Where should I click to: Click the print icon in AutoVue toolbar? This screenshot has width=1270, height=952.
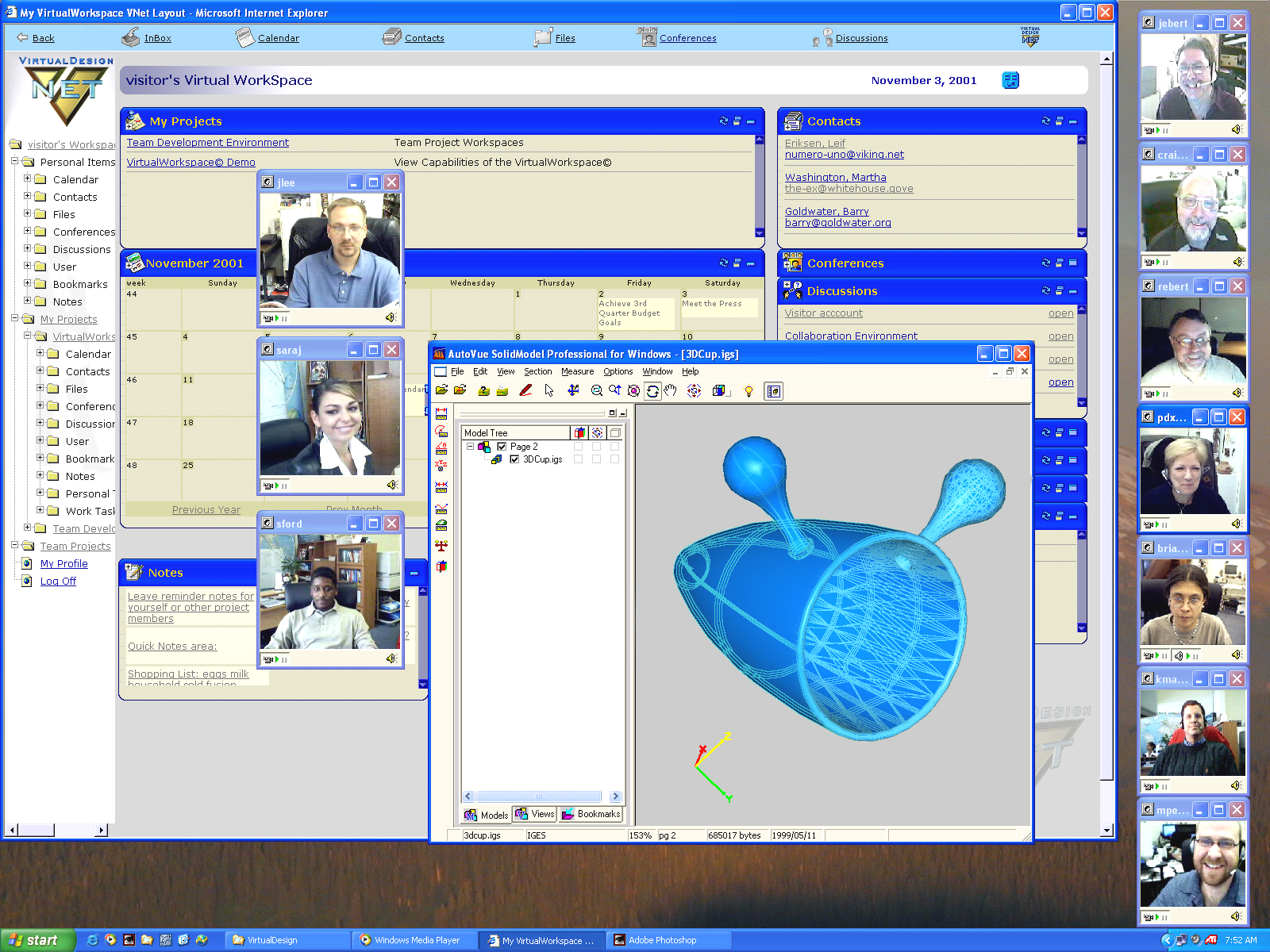click(502, 390)
